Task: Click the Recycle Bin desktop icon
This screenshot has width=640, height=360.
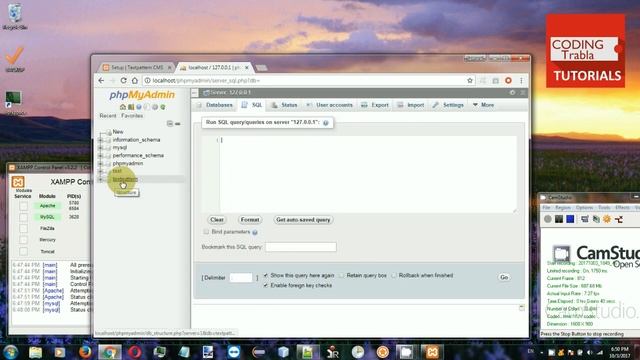Action: [x=15, y=17]
